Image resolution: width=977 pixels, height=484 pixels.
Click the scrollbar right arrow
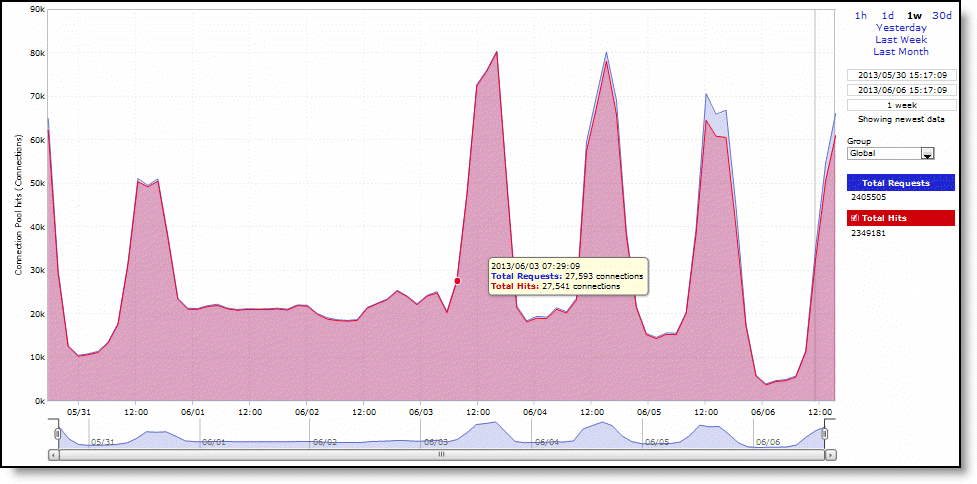tap(829, 454)
